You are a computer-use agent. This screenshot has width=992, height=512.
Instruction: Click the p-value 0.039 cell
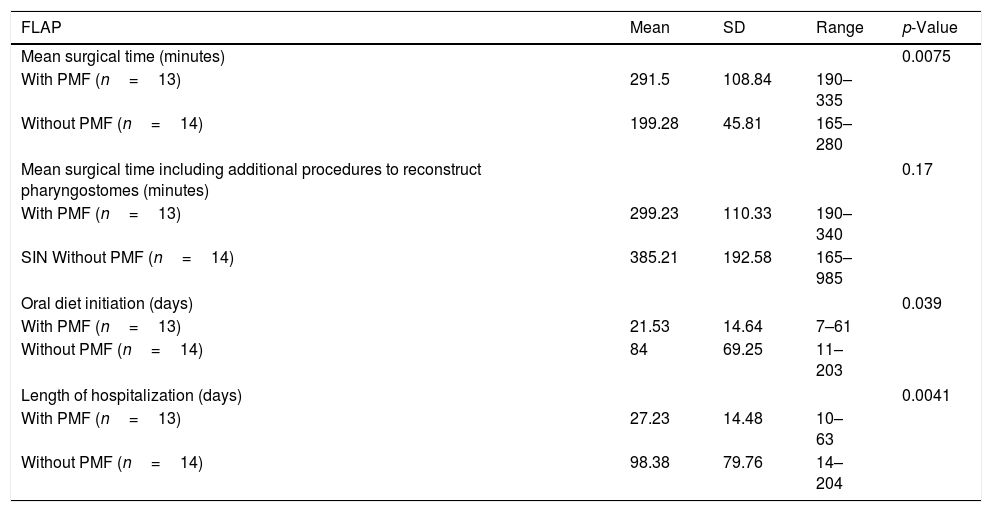pyautogui.click(x=921, y=304)
